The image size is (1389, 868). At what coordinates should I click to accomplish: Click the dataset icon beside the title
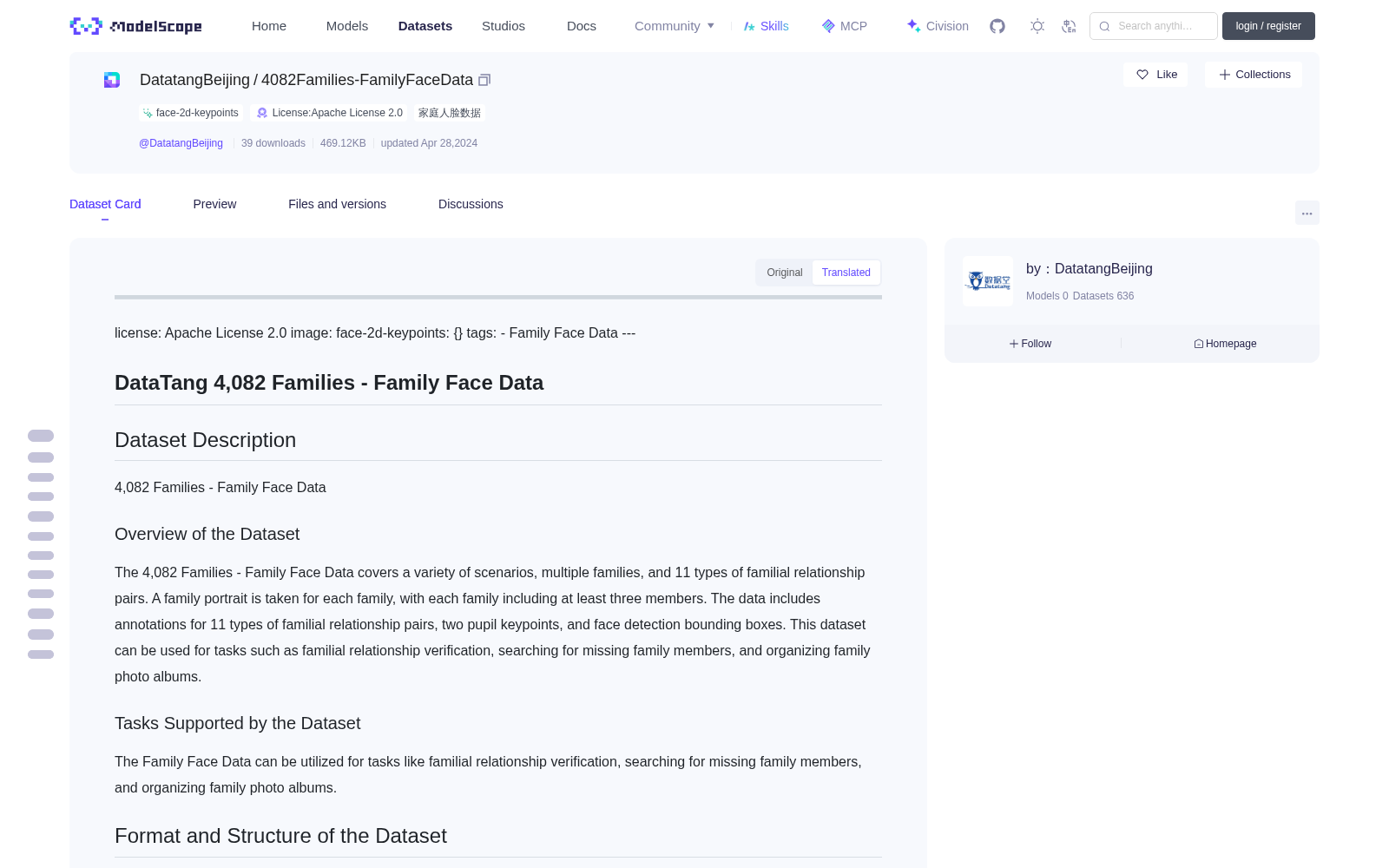(x=112, y=80)
